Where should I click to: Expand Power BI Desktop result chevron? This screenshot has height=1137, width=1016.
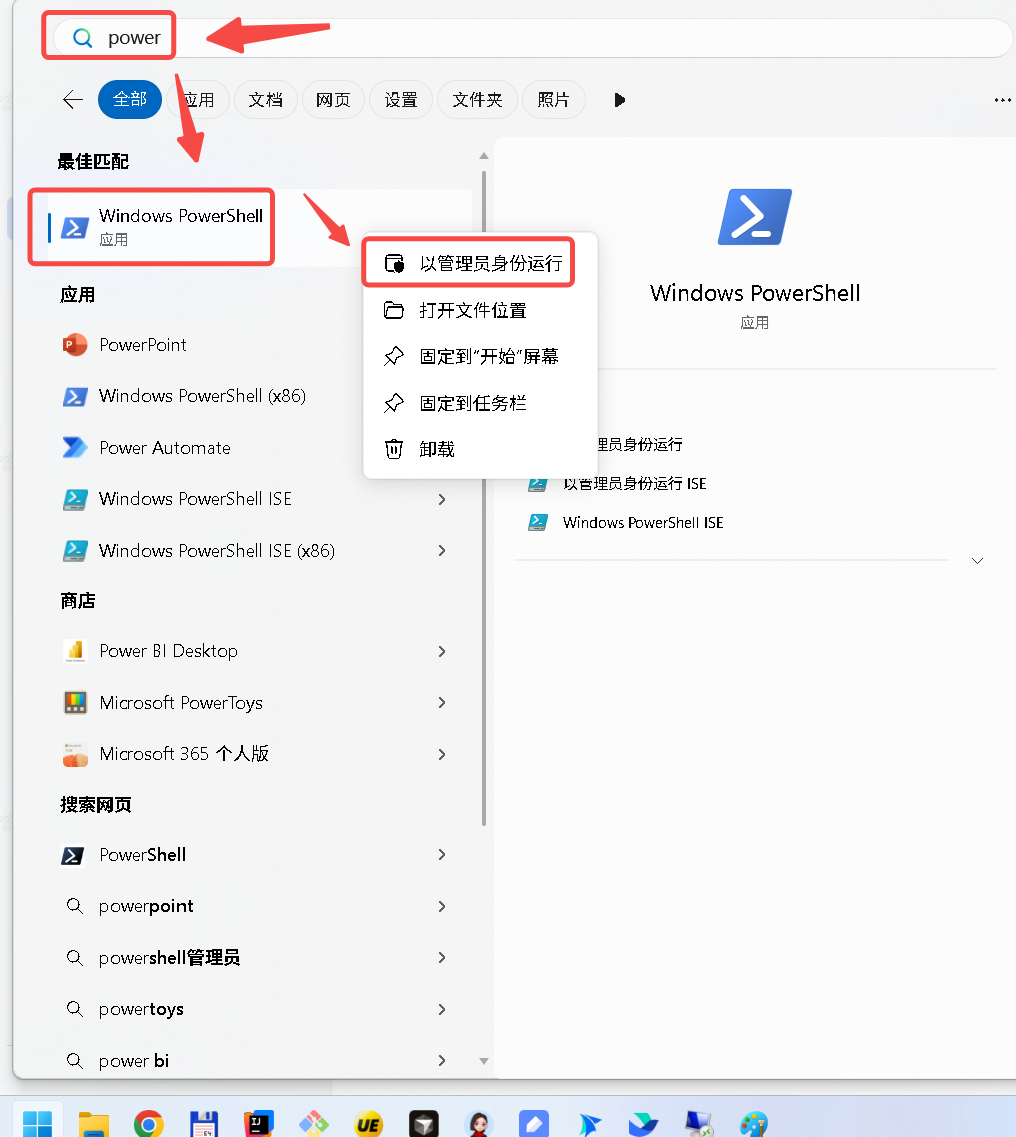click(x=442, y=651)
